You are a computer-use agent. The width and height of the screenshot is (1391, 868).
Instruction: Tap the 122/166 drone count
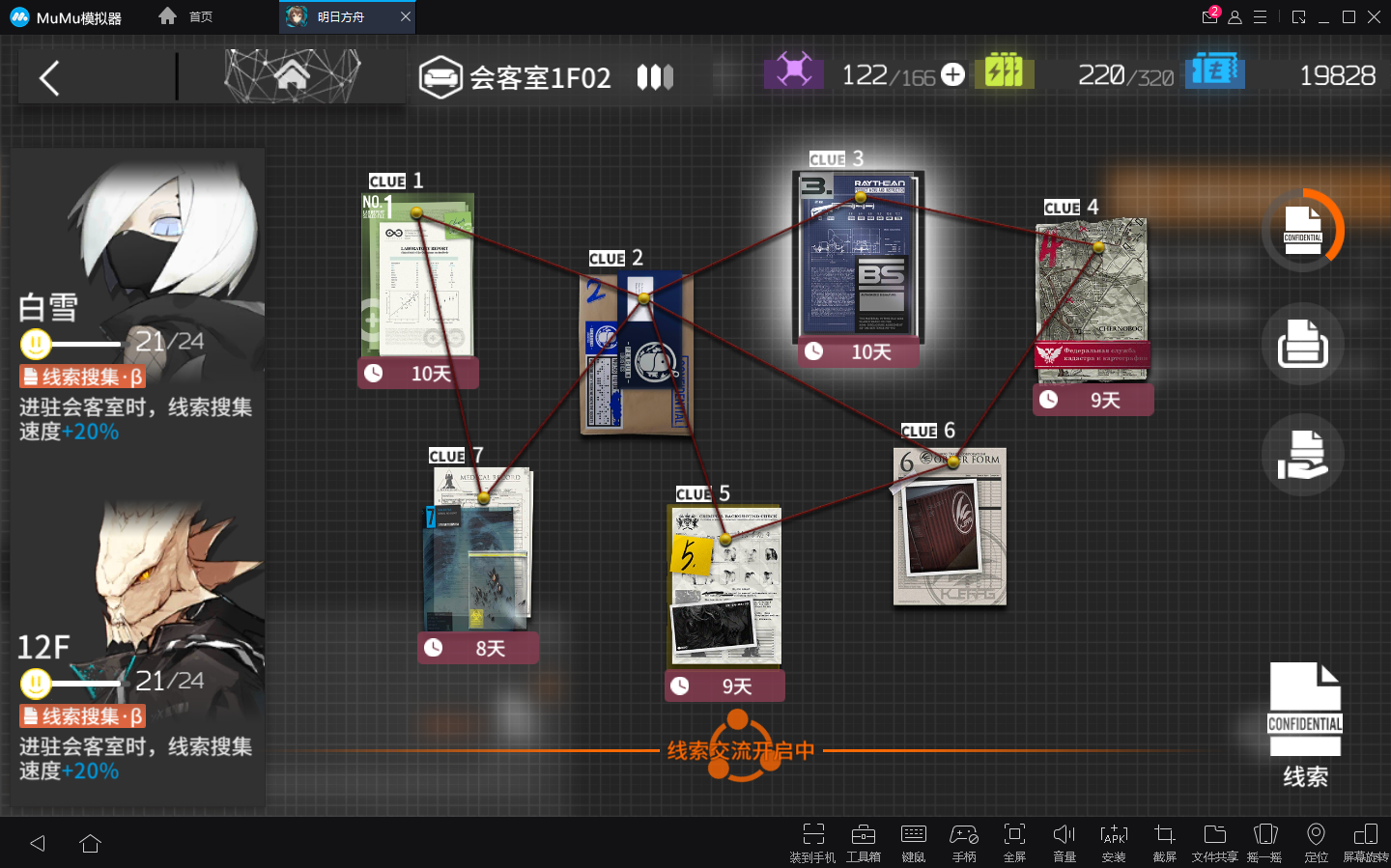(889, 75)
